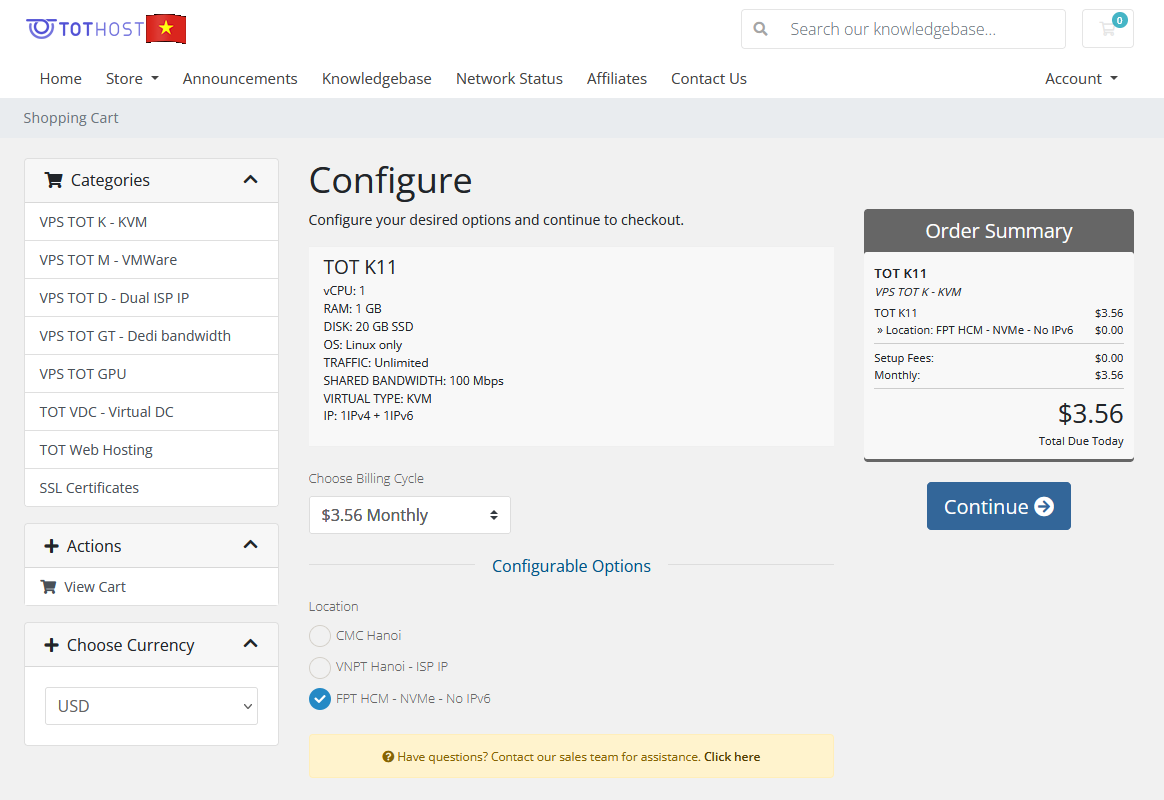
Task: Click the cart icon beside Categories
Action: pyautogui.click(x=53, y=180)
